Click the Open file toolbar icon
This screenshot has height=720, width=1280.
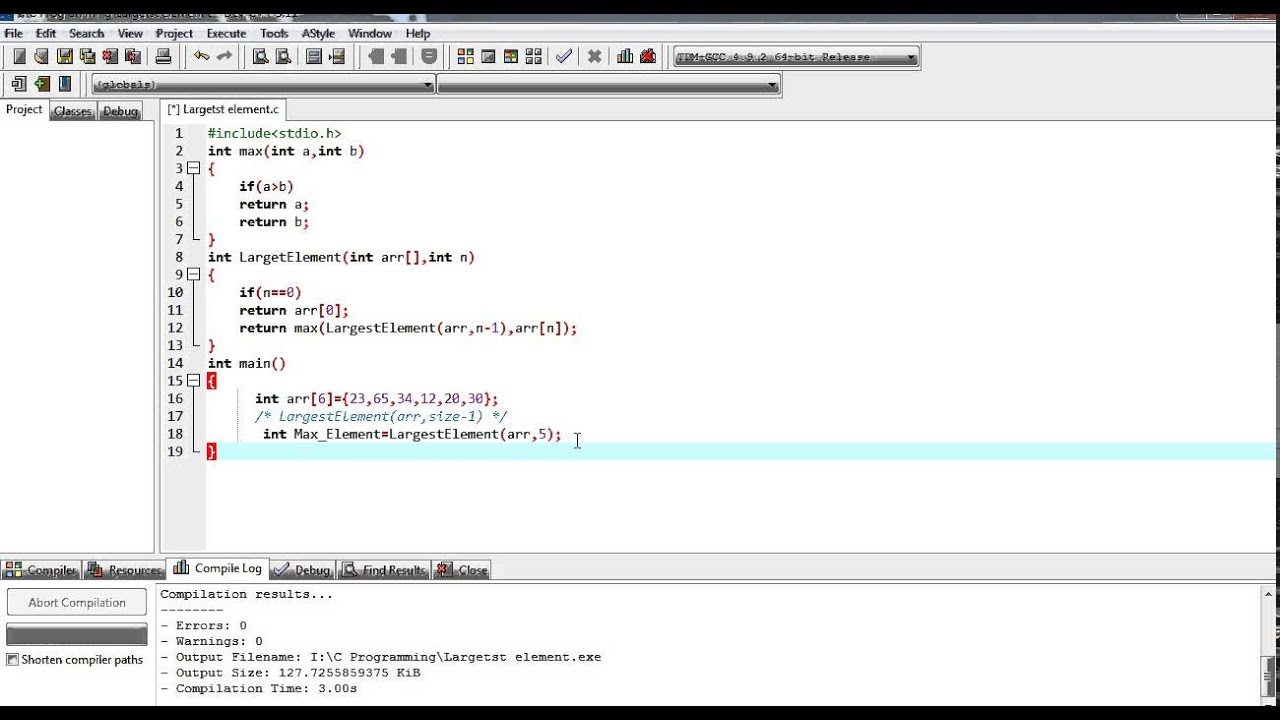coord(41,57)
